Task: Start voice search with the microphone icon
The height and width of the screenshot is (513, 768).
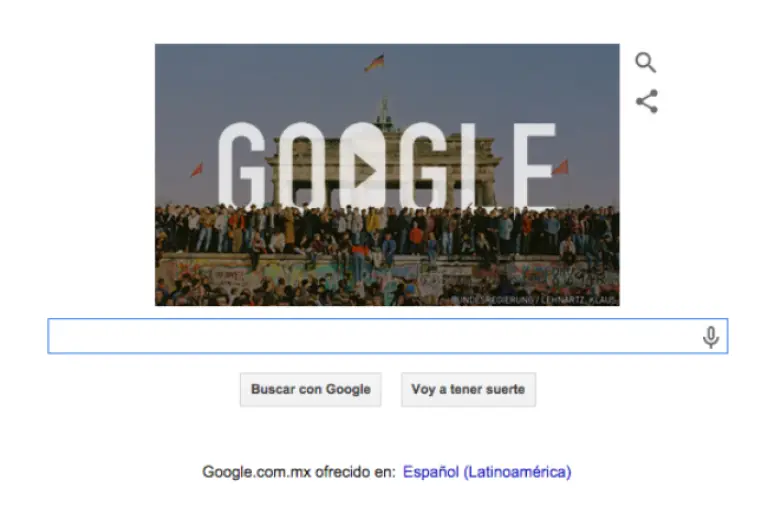Action: 710,337
